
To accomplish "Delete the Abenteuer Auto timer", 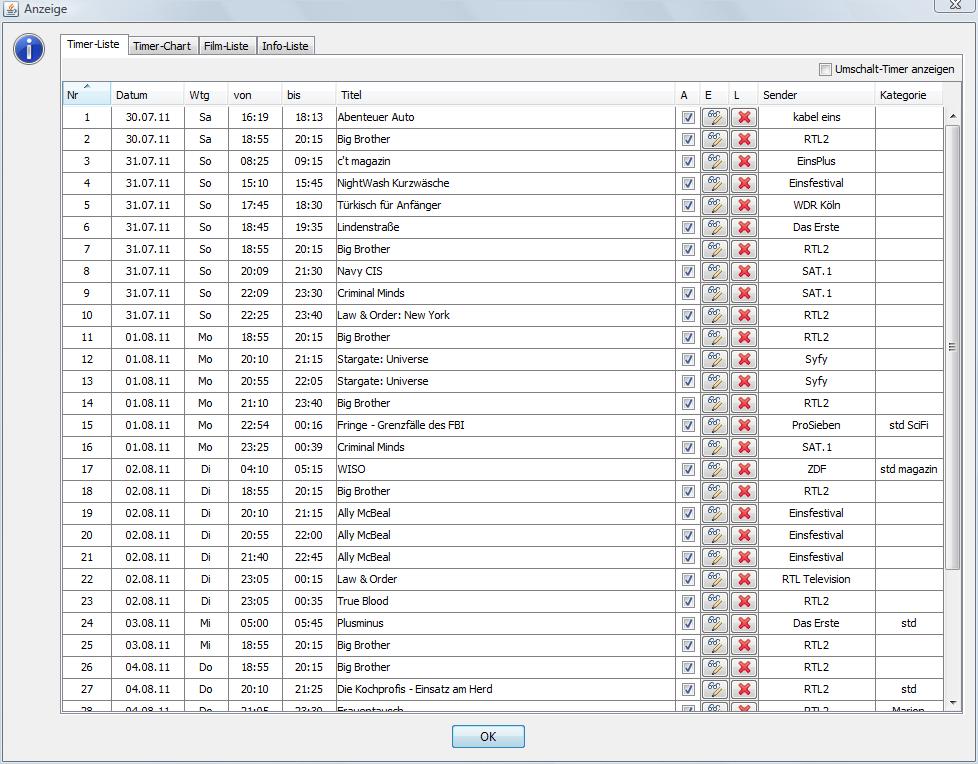I will click(x=744, y=117).
